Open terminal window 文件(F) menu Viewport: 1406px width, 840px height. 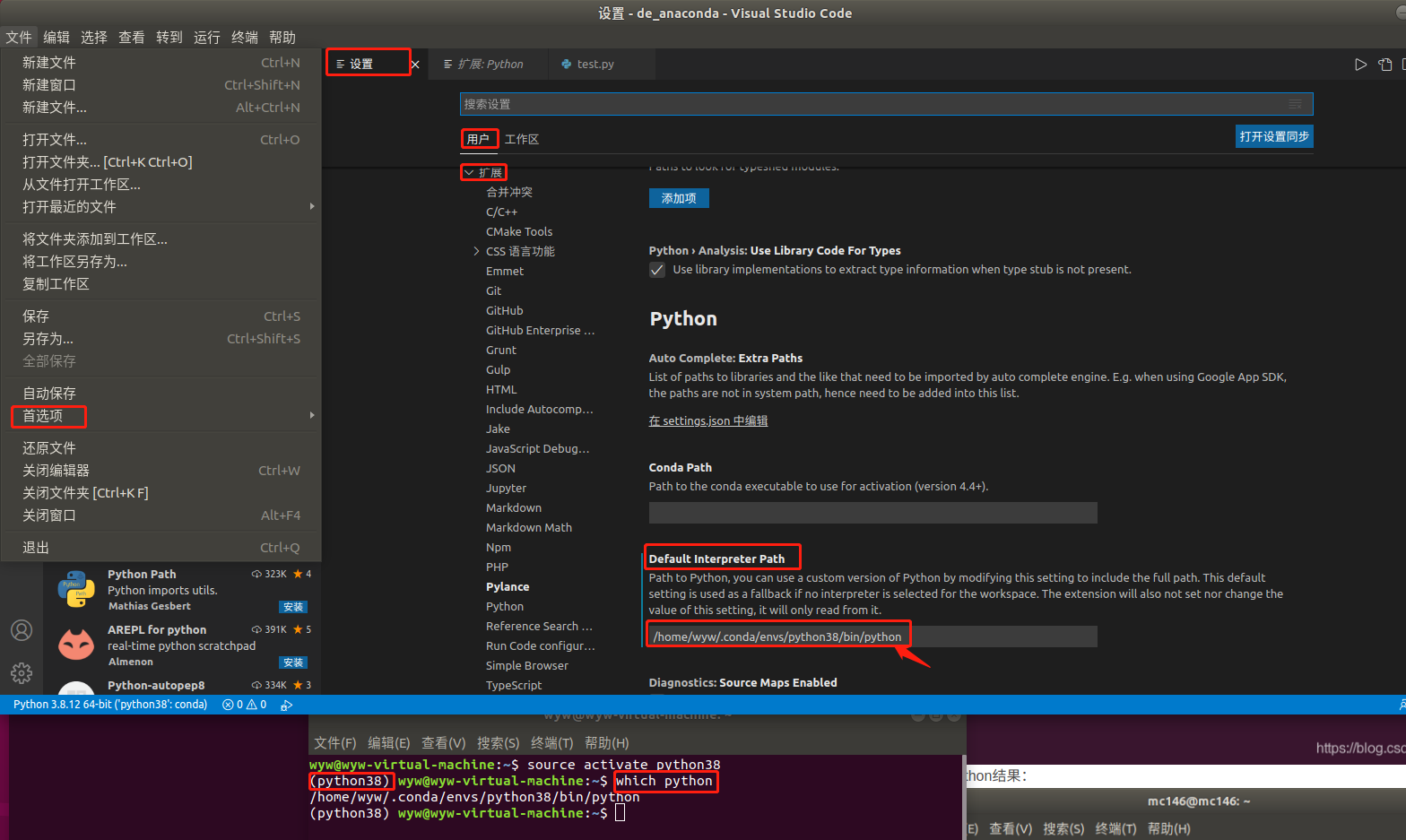335,743
